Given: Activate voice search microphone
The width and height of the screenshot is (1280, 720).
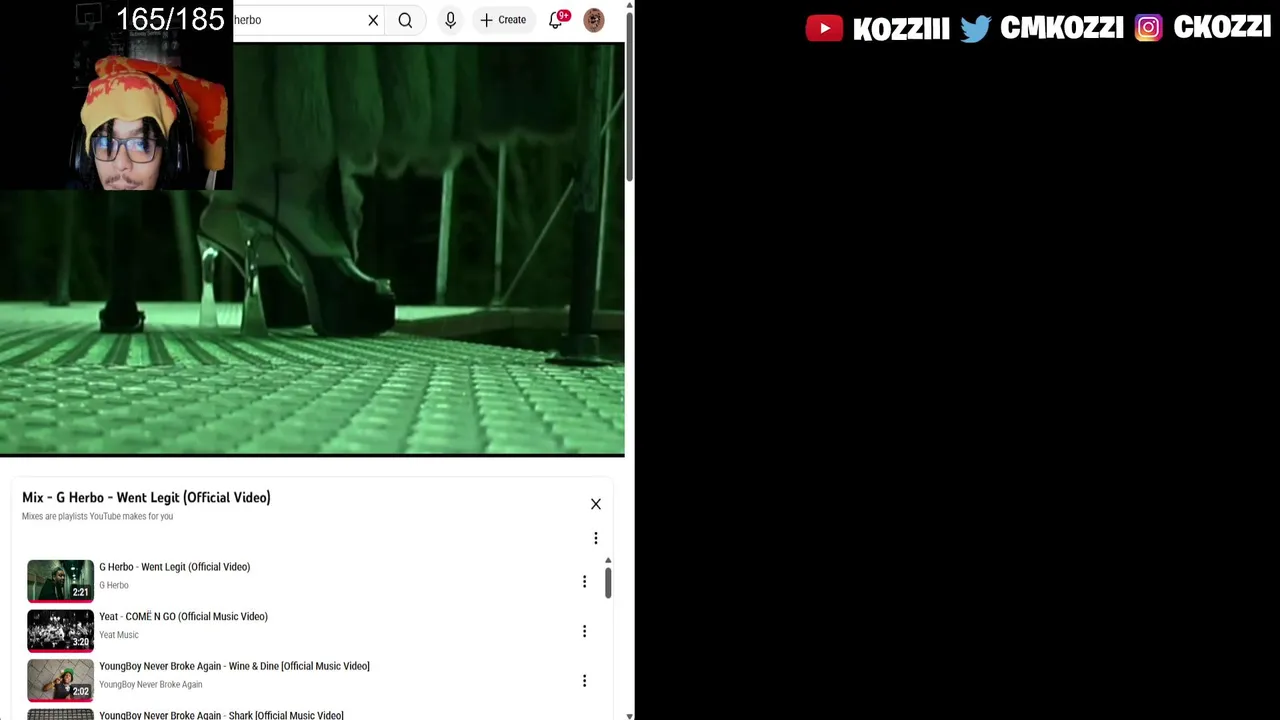Looking at the screenshot, I should click(x=450, y=20).
